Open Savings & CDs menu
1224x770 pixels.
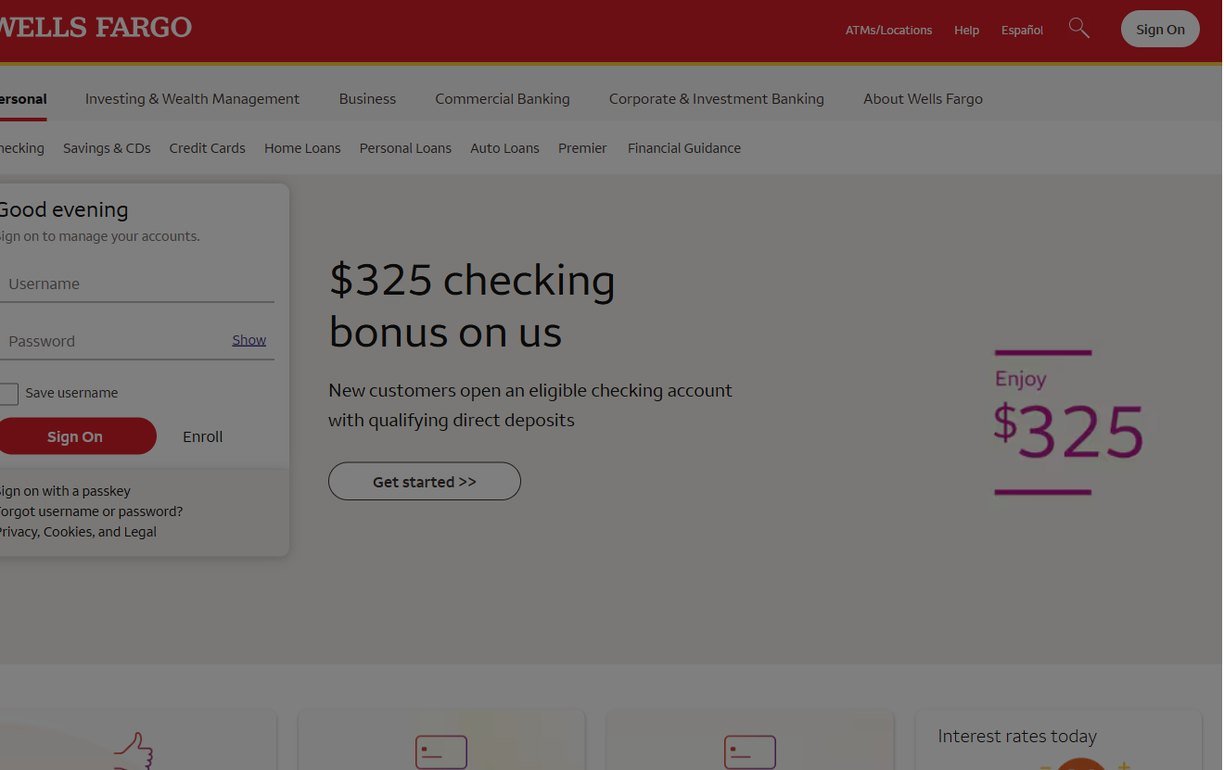(x=107, y=148)
